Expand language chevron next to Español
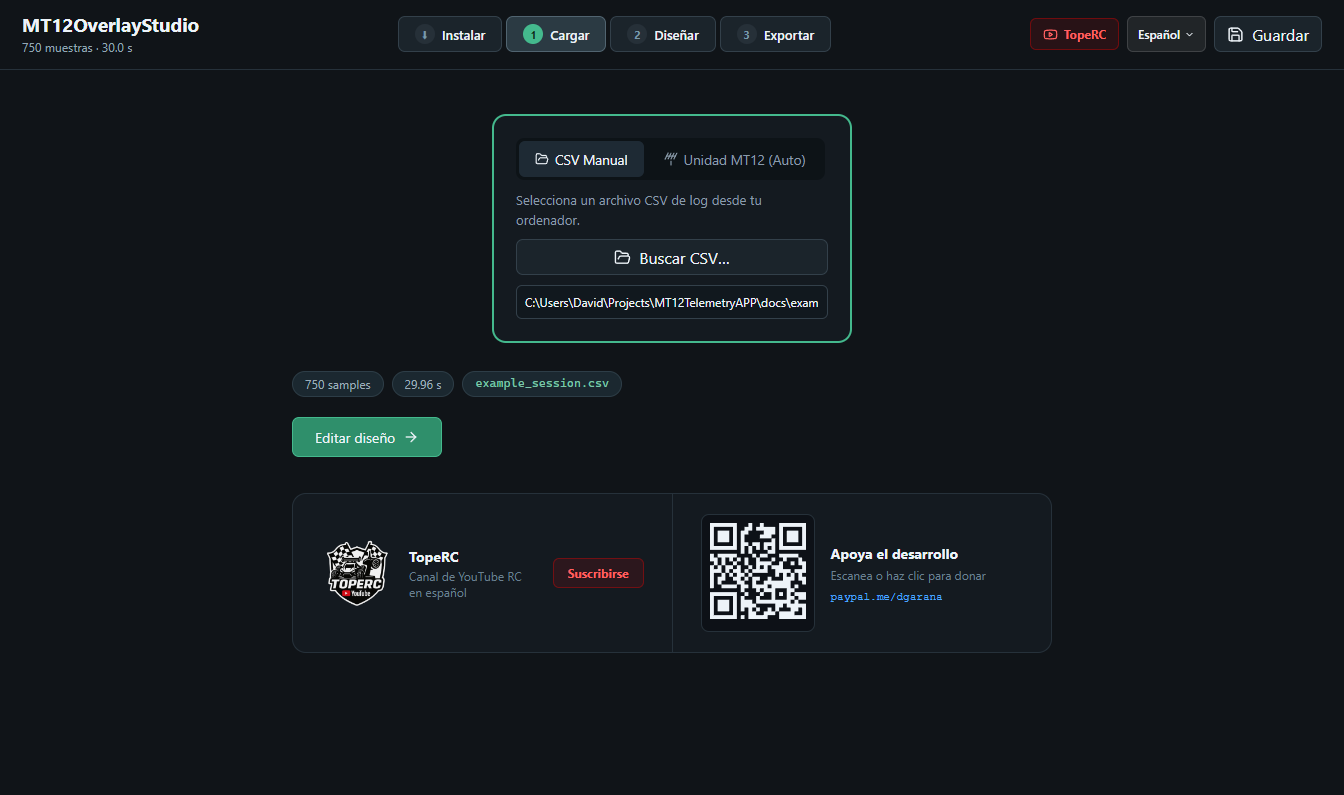The width and height of the screenshot is (1344, 795). pos(1189,35)
